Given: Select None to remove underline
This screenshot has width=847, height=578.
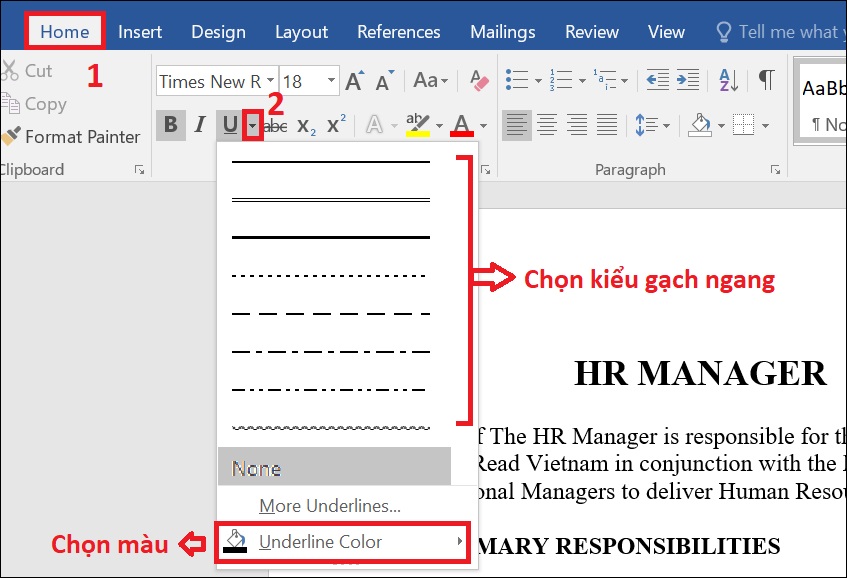Looking at the screenshot, I should (334, 466).
